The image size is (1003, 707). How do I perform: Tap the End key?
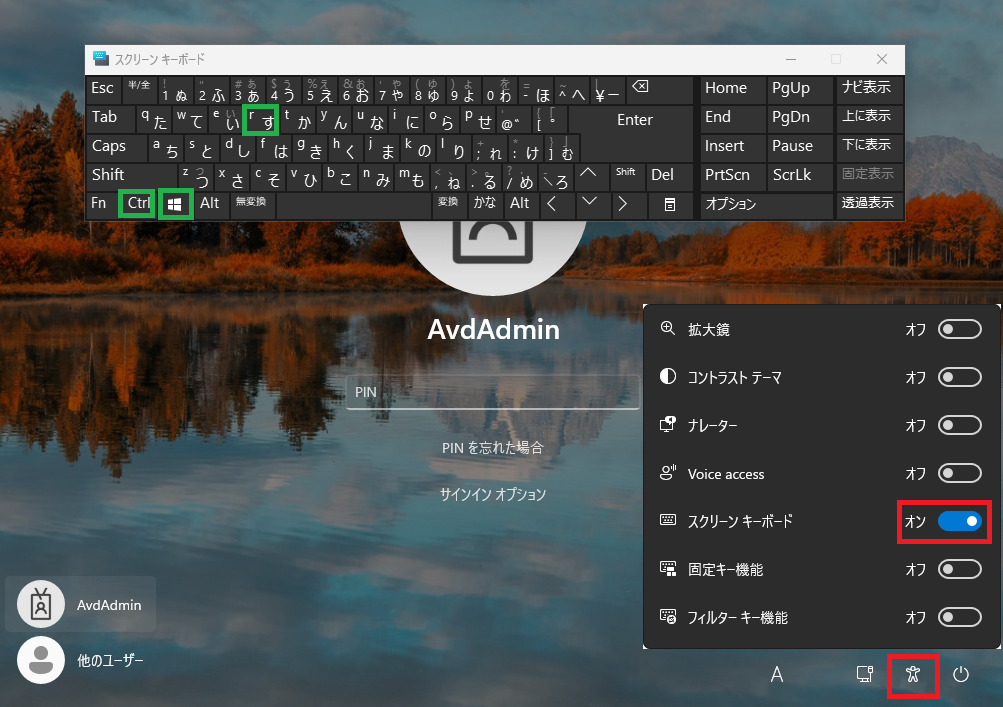[733, 118]
